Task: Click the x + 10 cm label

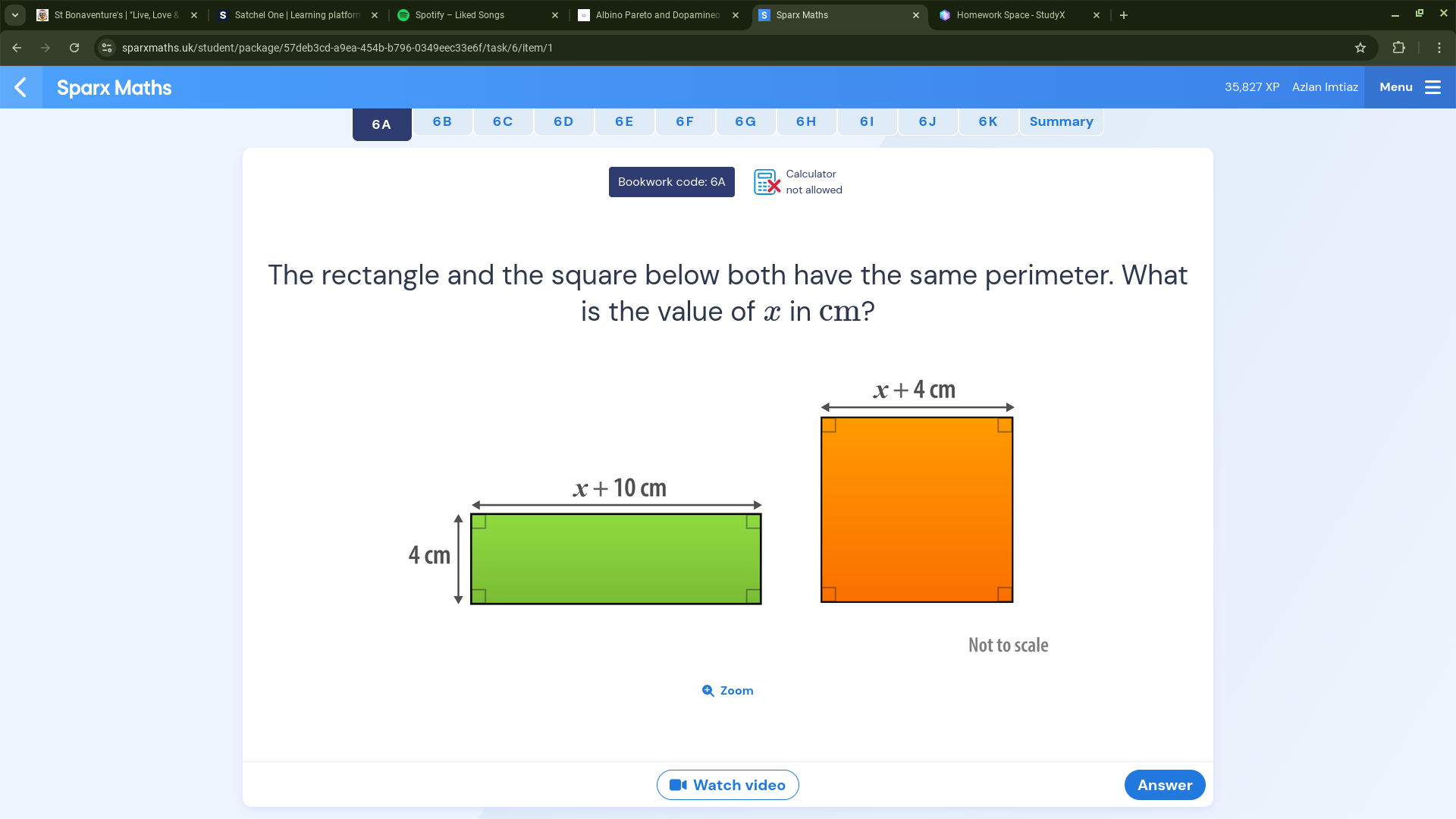Action: pos(620,488)
